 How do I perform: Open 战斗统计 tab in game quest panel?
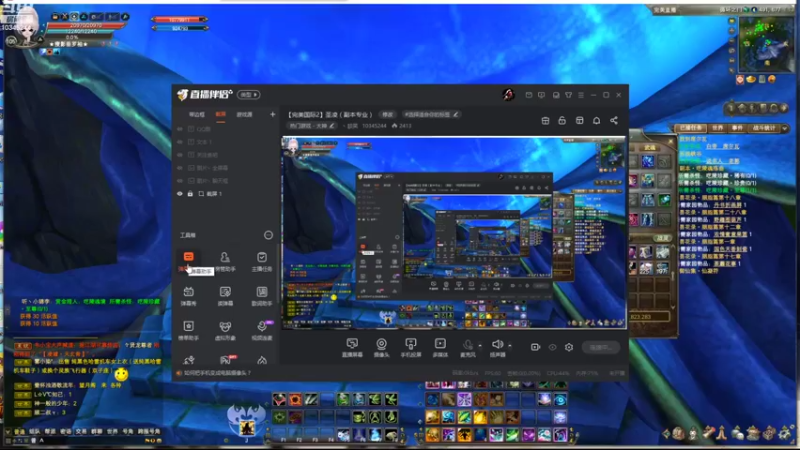[764, 128]
